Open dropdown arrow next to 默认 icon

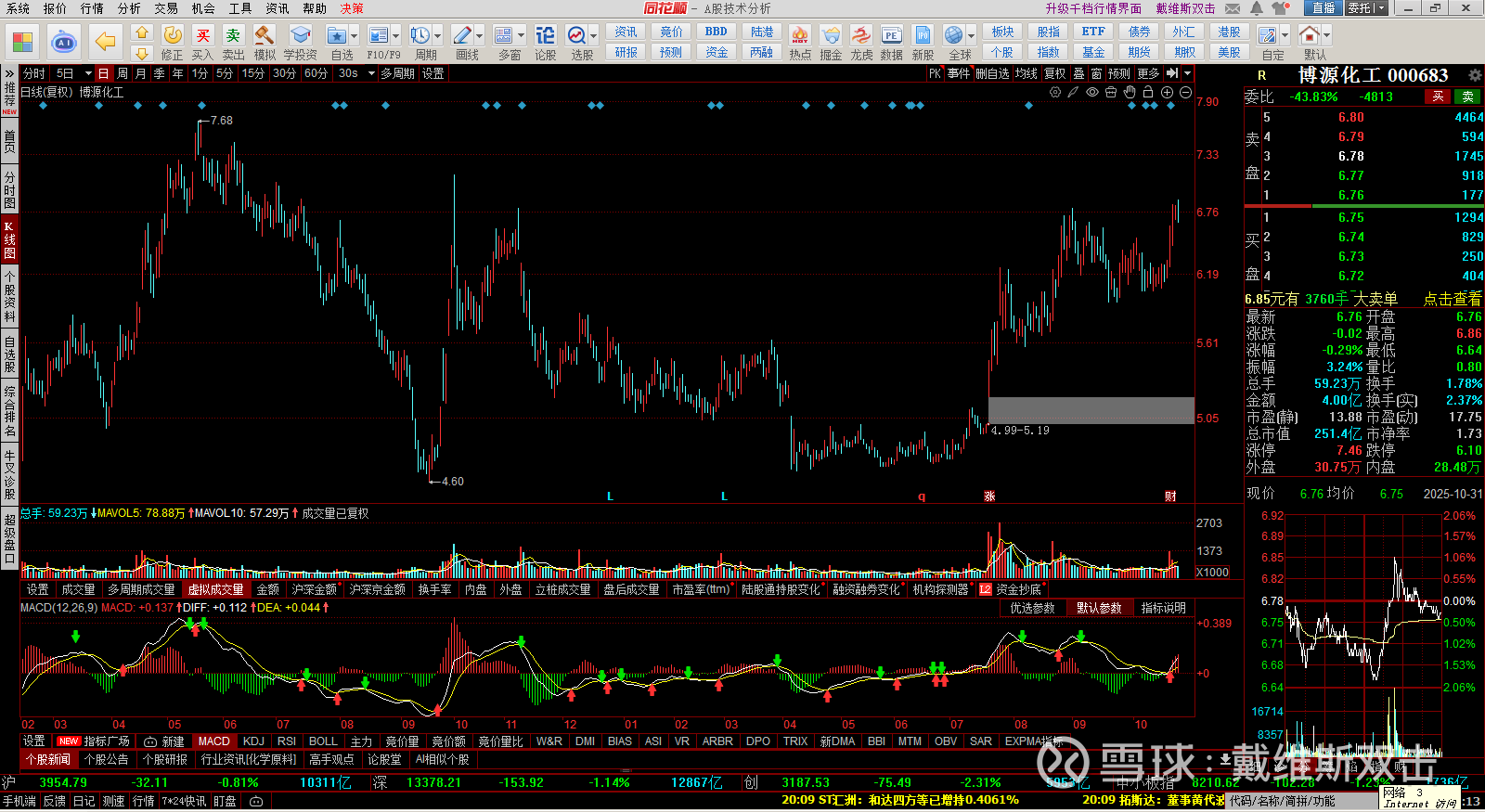pyautogui.click(x=1326, y=36)
